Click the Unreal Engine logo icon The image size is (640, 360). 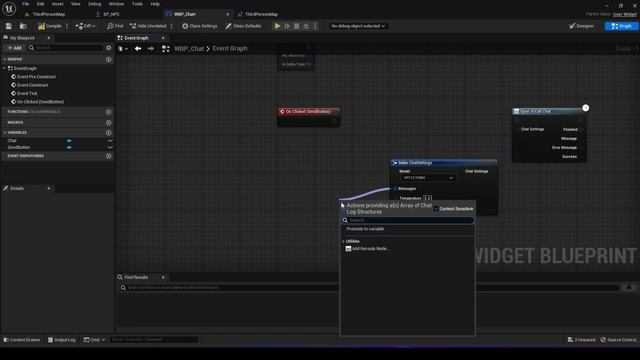coord(9,9)
